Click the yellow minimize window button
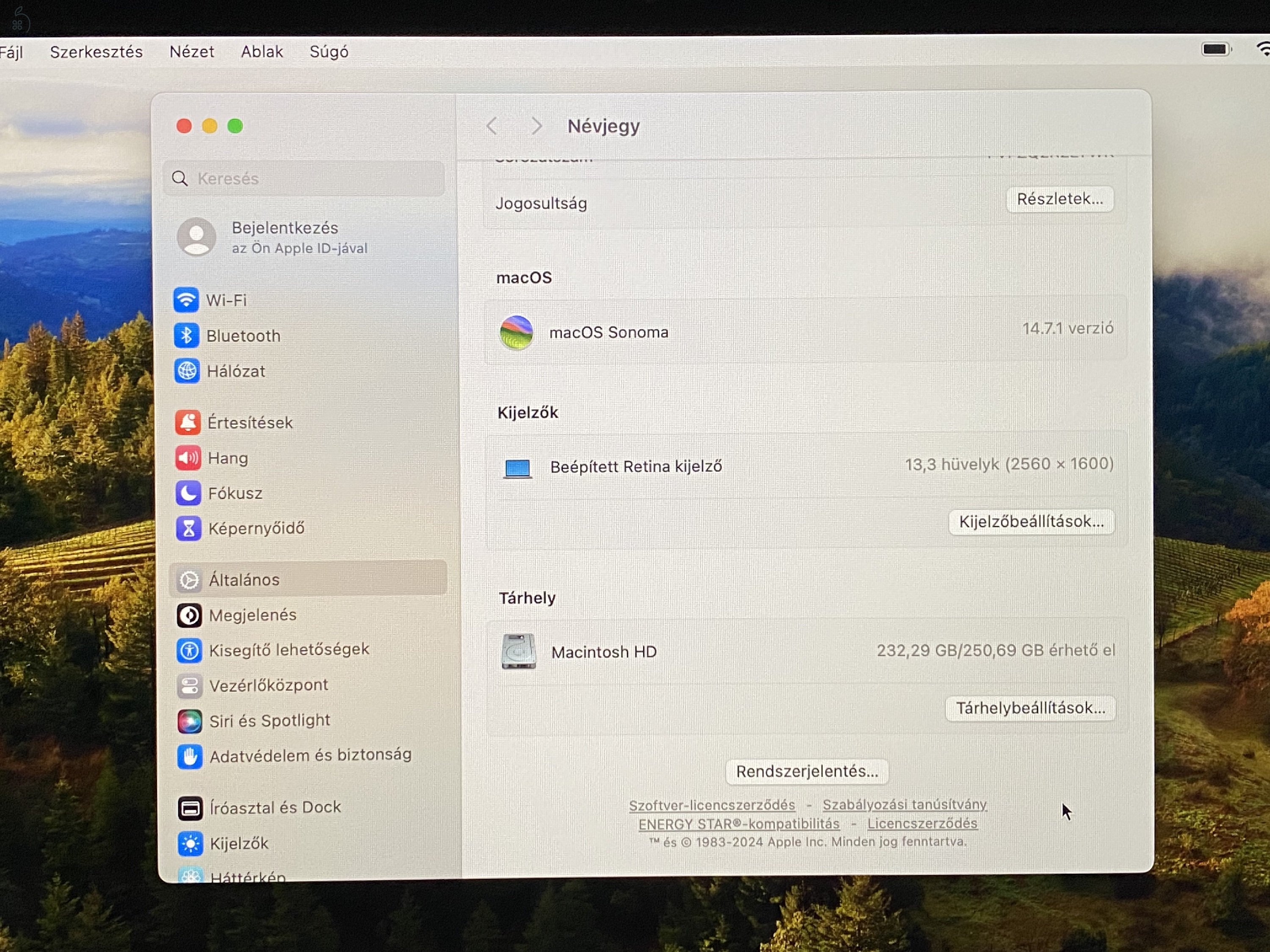 pos(210,126)
